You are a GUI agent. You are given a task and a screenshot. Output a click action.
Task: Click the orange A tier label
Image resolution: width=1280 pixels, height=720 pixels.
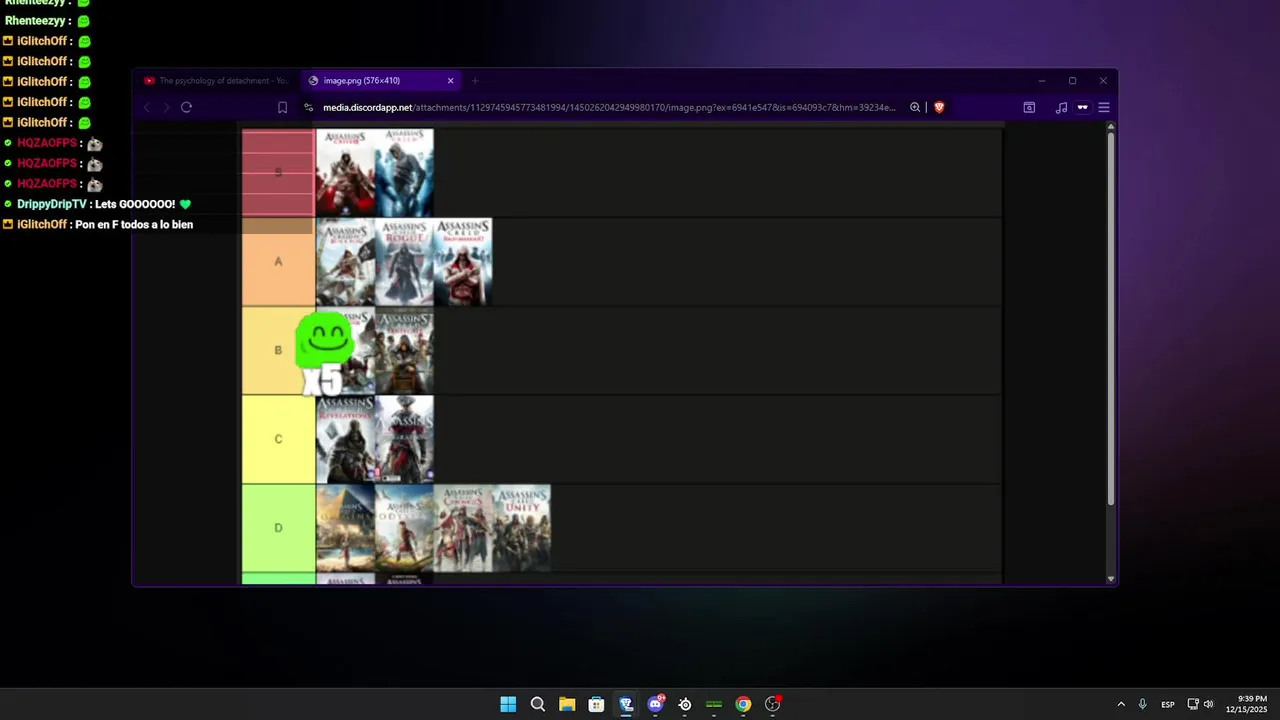pos(278,262)
